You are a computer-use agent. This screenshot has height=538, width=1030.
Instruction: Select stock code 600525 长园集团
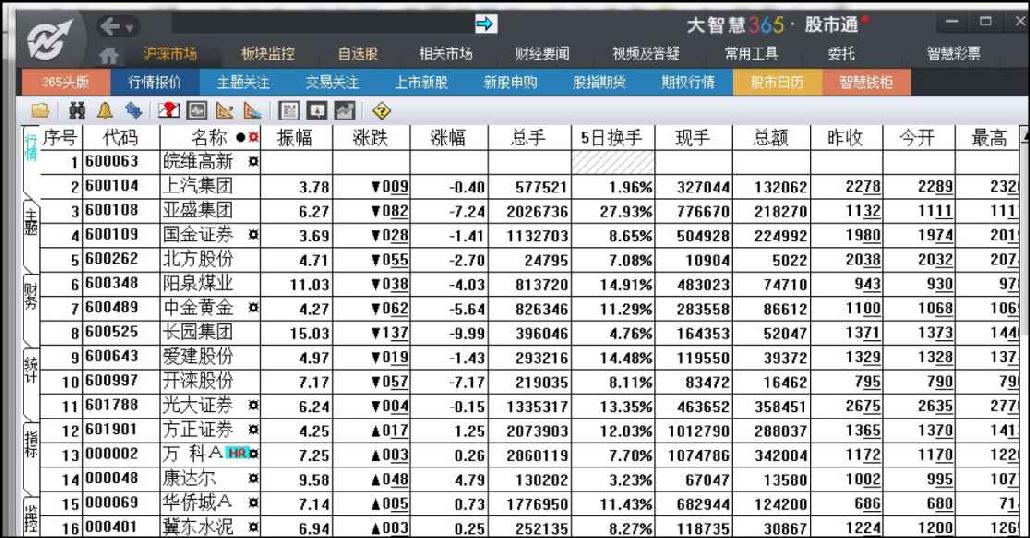(112, 332)
